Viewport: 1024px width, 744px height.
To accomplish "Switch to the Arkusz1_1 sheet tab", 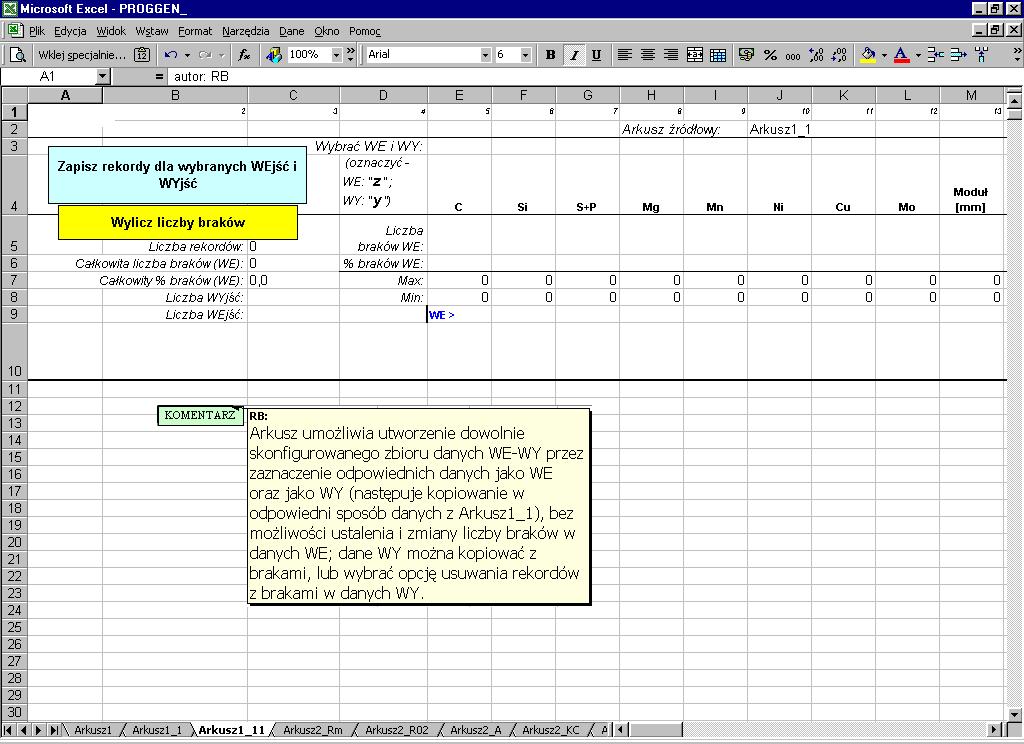I will pyautogui.click(x=157, y=730).
